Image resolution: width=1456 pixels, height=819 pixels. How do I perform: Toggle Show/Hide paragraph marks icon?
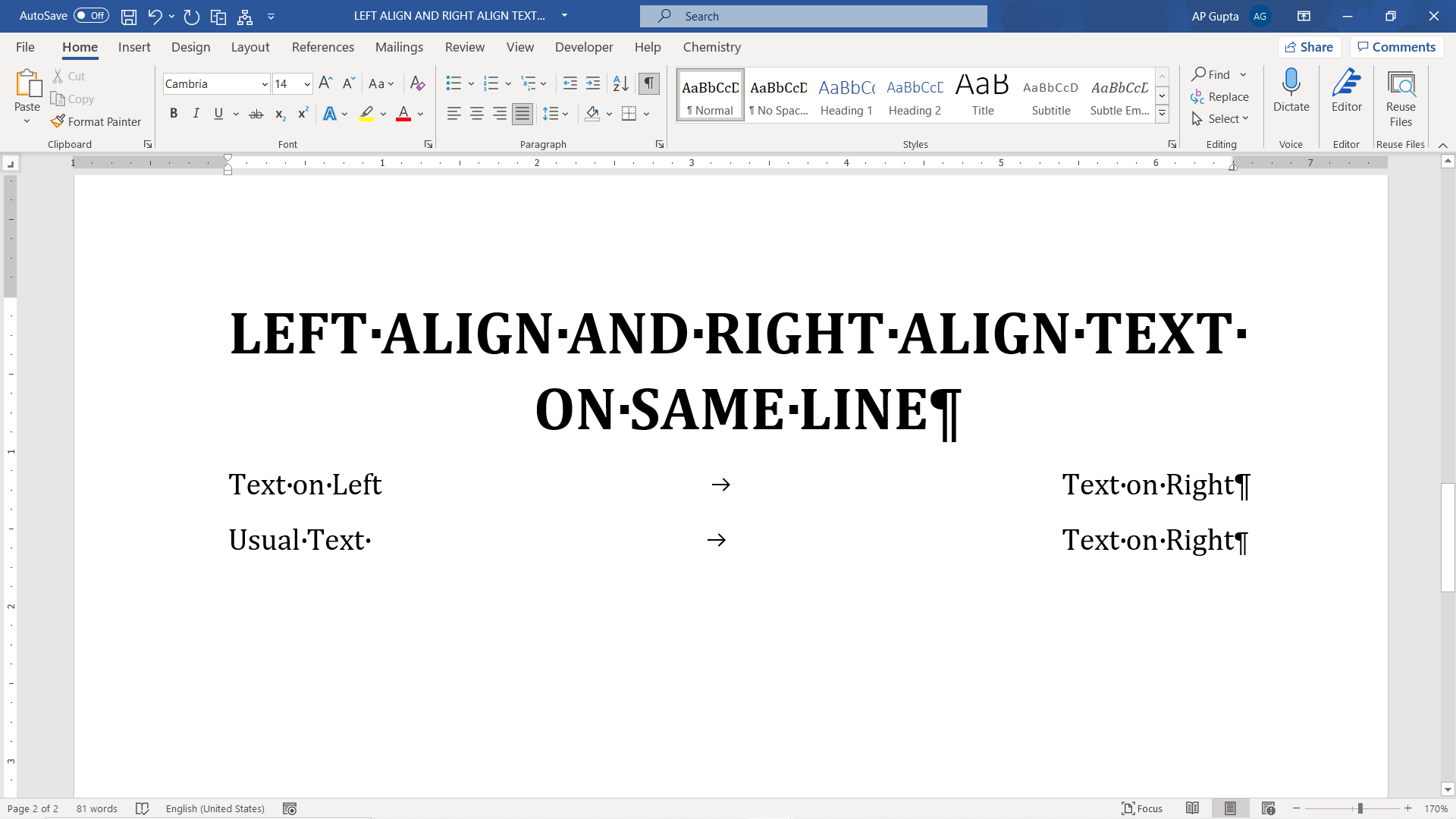point(649,82)
